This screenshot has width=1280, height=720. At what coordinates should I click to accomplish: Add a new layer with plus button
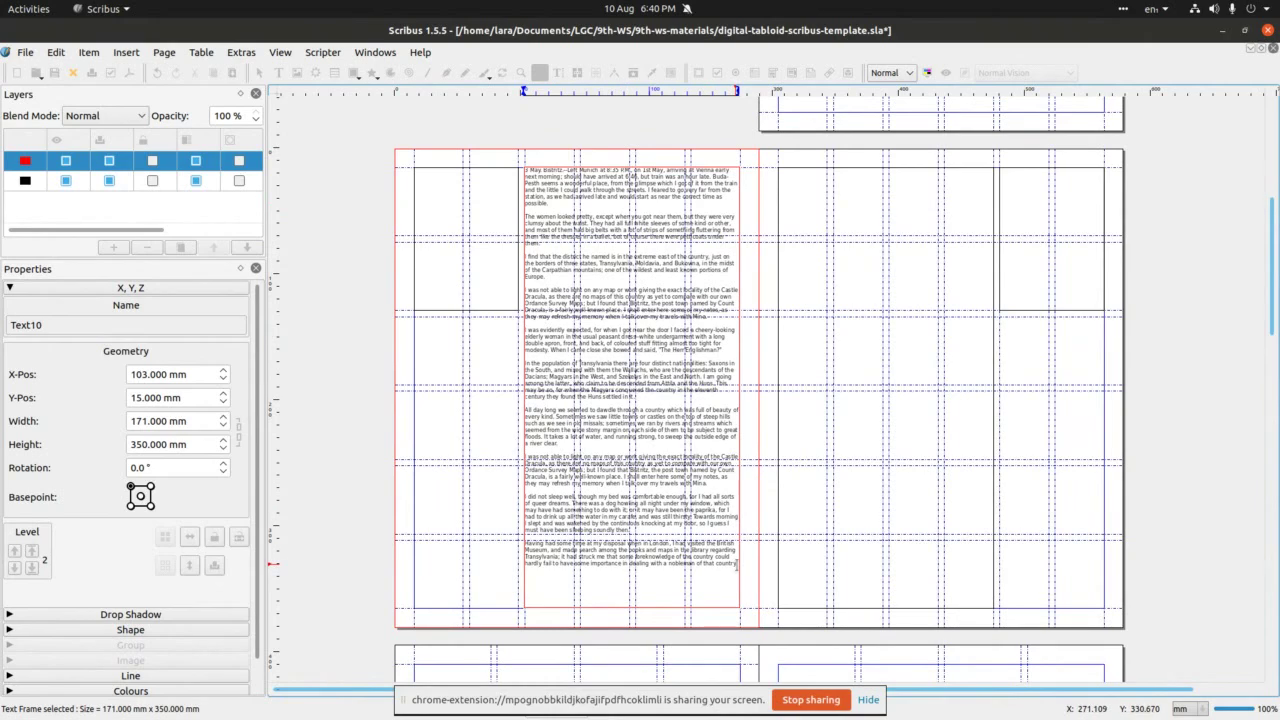click(113, 247)
